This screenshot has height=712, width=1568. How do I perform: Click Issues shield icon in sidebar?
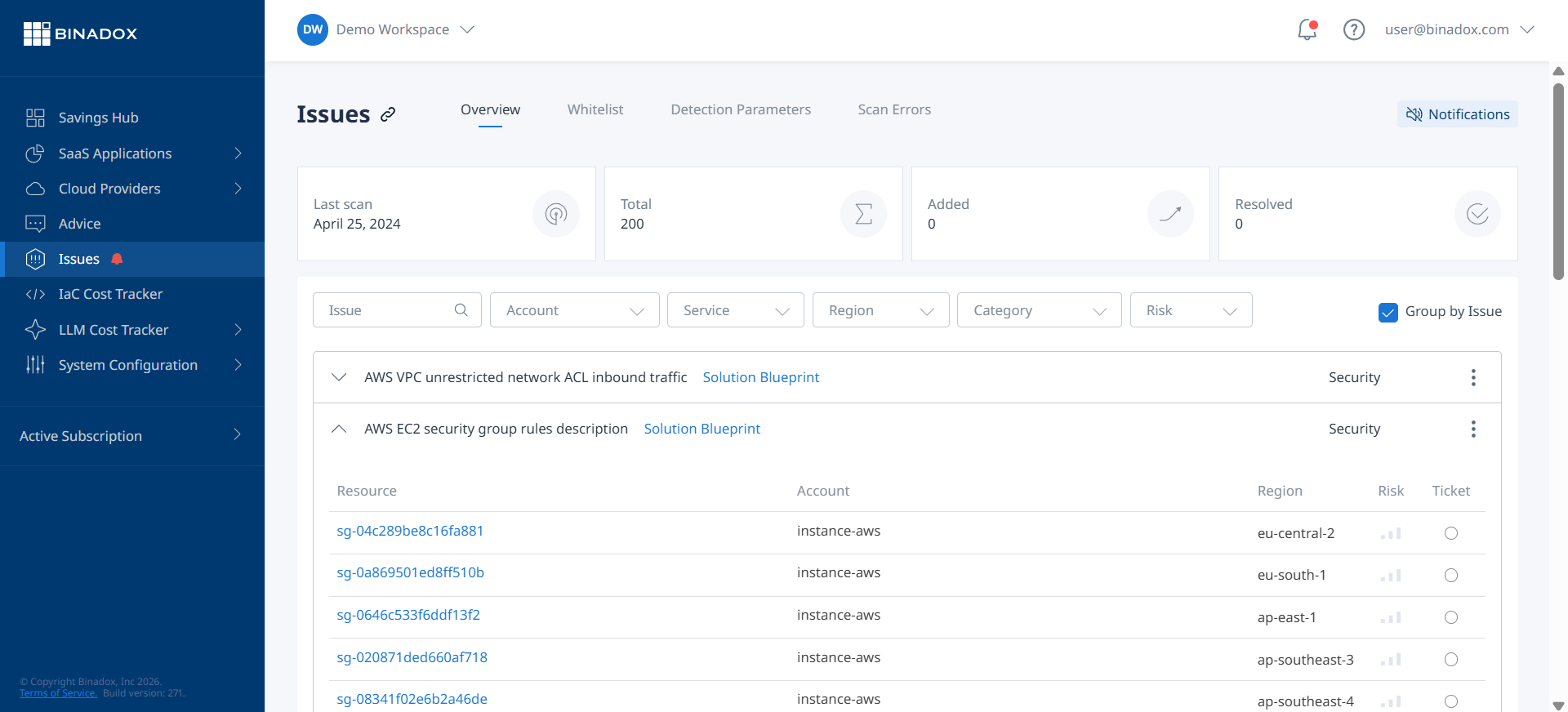coord(35,259)
